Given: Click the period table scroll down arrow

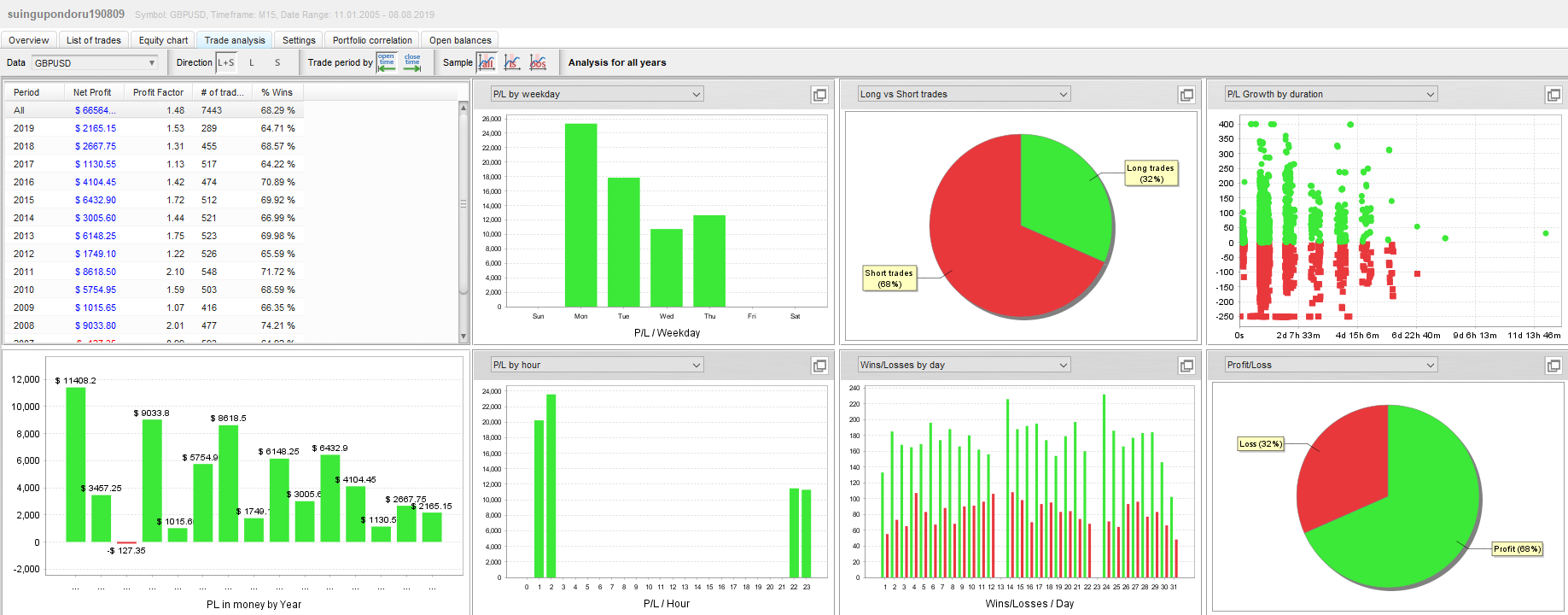Looking at the screenshot, I should tap(463, 337).
